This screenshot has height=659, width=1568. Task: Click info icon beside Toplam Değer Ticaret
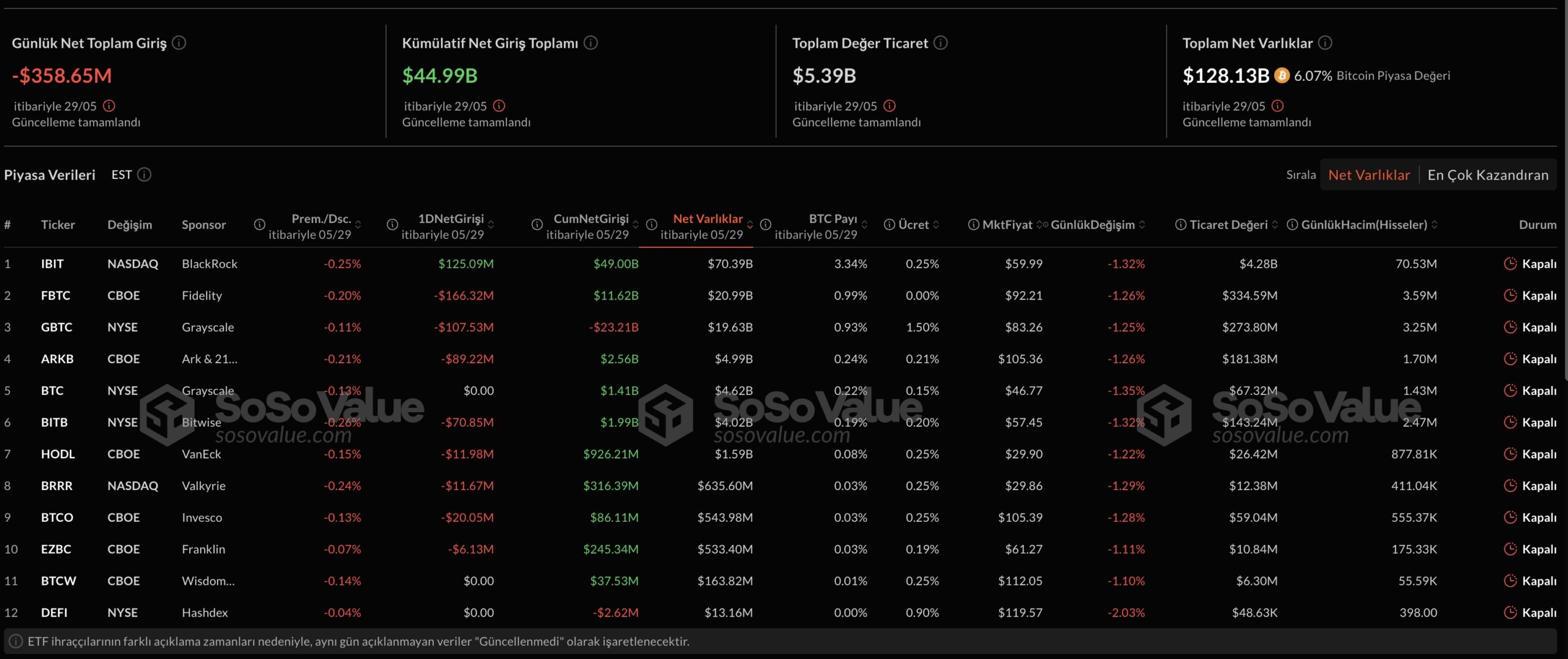(x=941, y=43)
